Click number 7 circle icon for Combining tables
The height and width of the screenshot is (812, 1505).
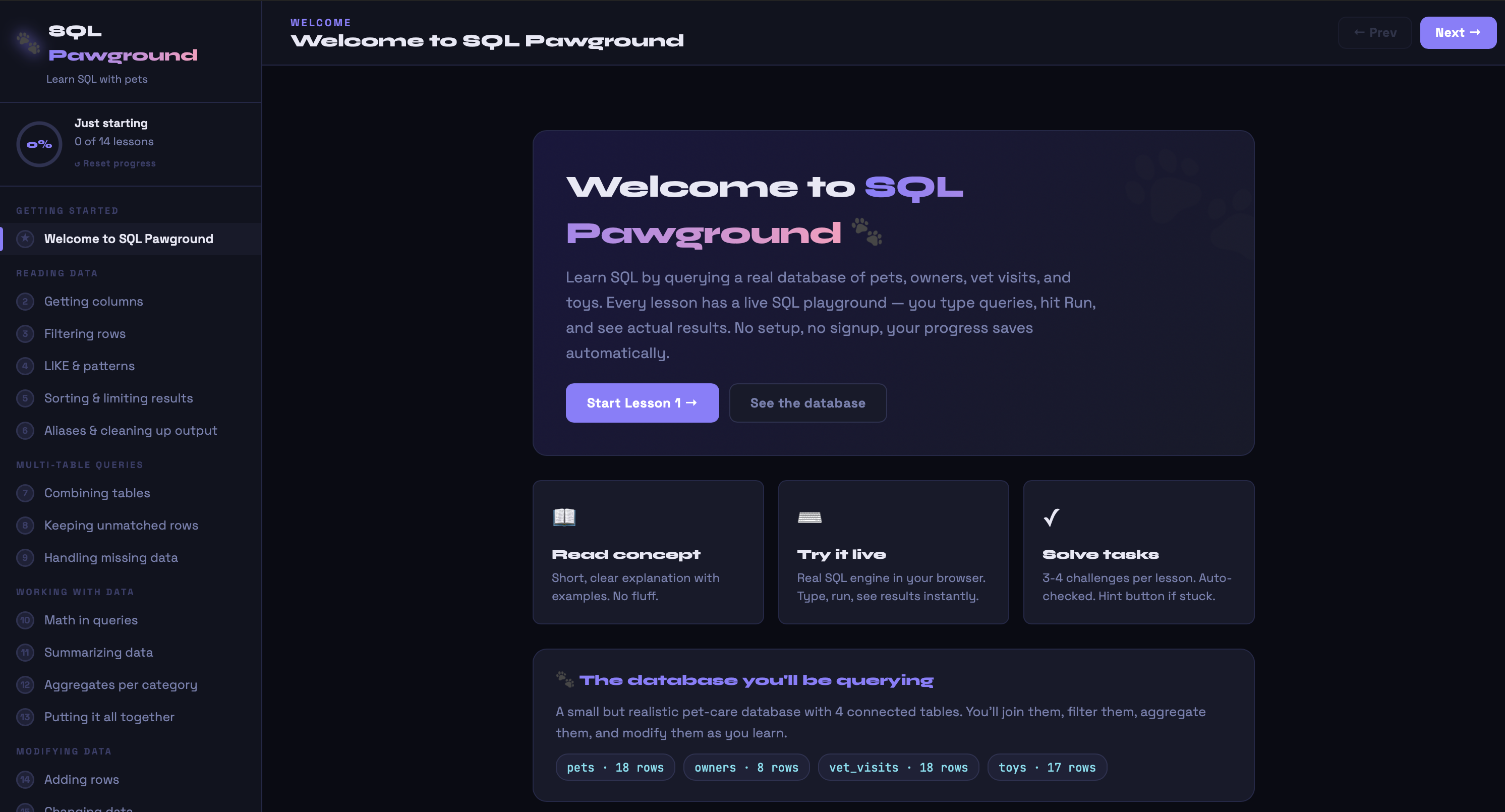[x=25, y=493]
